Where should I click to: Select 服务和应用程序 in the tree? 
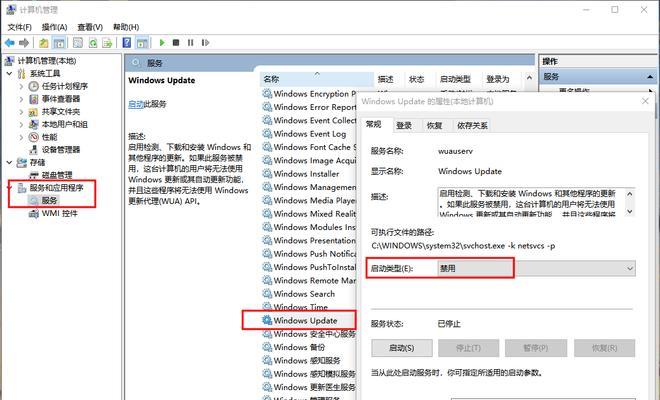pyautogui.click(x=56, y=187)
